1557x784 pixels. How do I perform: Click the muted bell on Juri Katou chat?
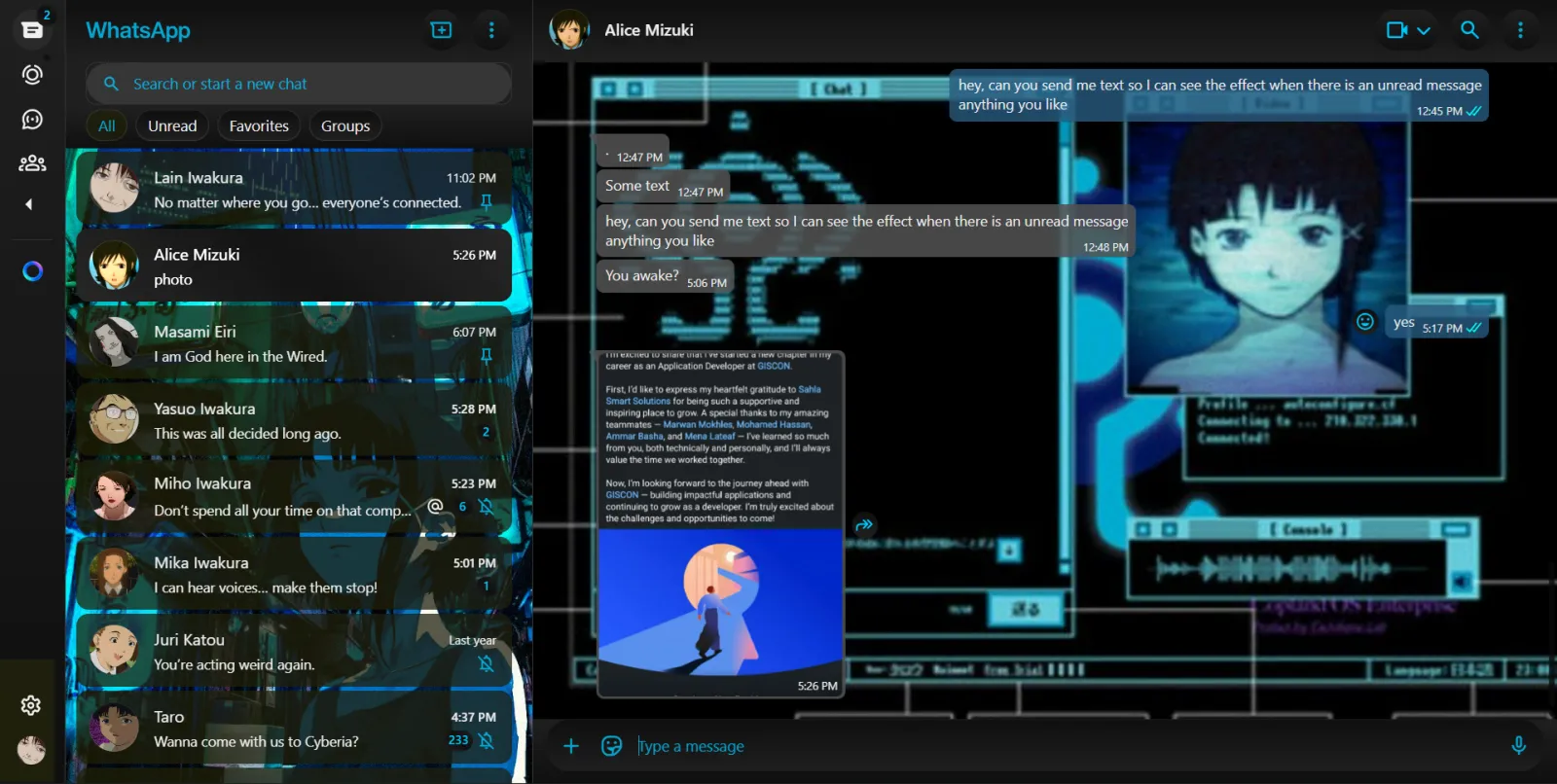tap(487, 663)
